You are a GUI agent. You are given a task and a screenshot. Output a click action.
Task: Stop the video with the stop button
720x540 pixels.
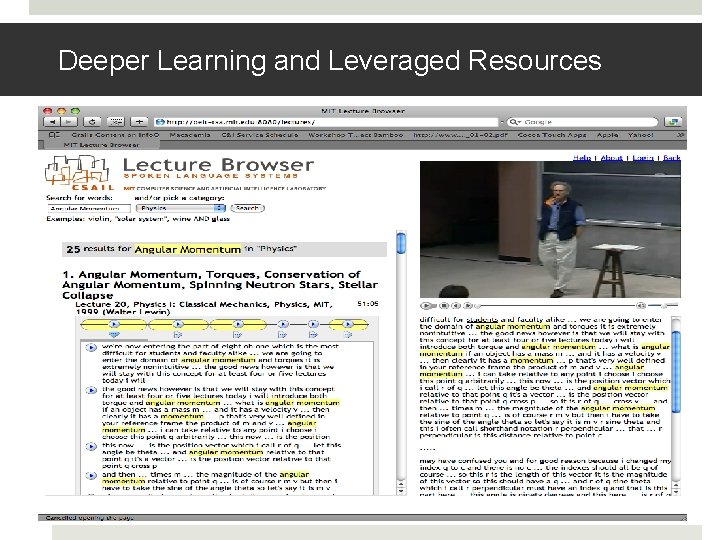point(444,305)
